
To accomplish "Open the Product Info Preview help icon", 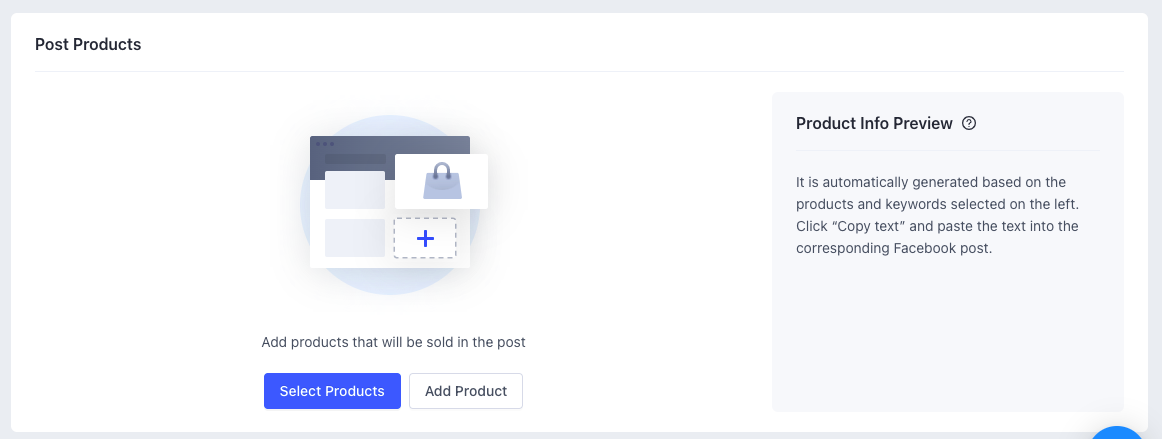I will (968, 124).
